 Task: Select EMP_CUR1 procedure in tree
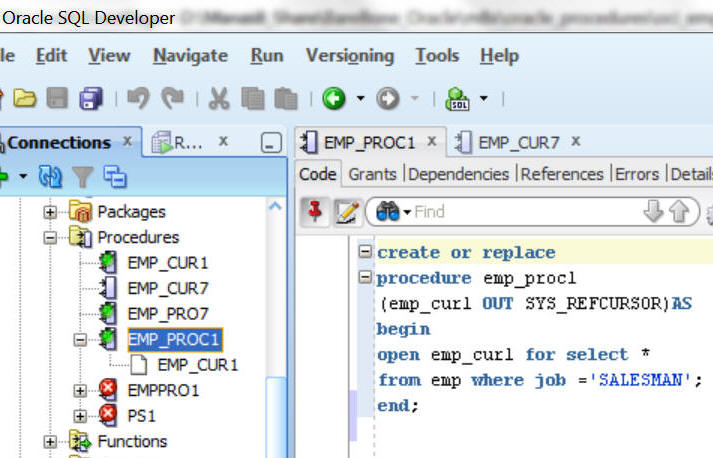167,263
